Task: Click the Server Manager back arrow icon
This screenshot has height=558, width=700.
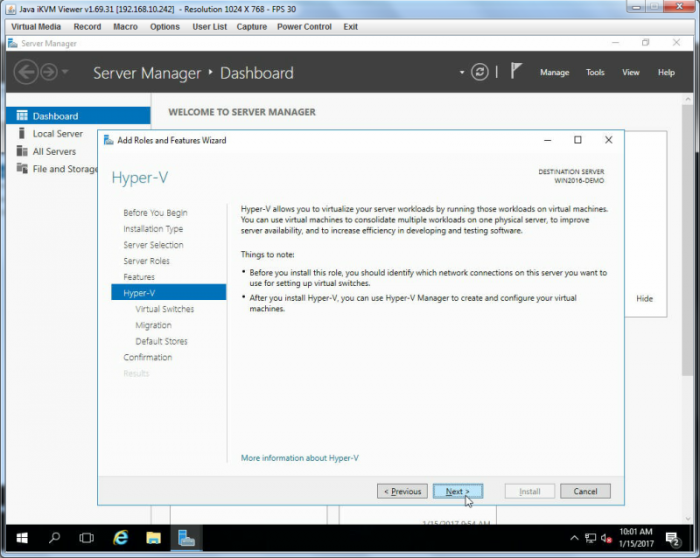Action: (26, 72)
